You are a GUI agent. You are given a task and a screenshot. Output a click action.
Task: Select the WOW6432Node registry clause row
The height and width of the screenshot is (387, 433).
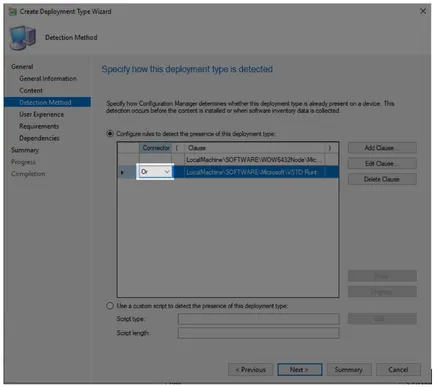pyautogui.click(x=228, y=160)
